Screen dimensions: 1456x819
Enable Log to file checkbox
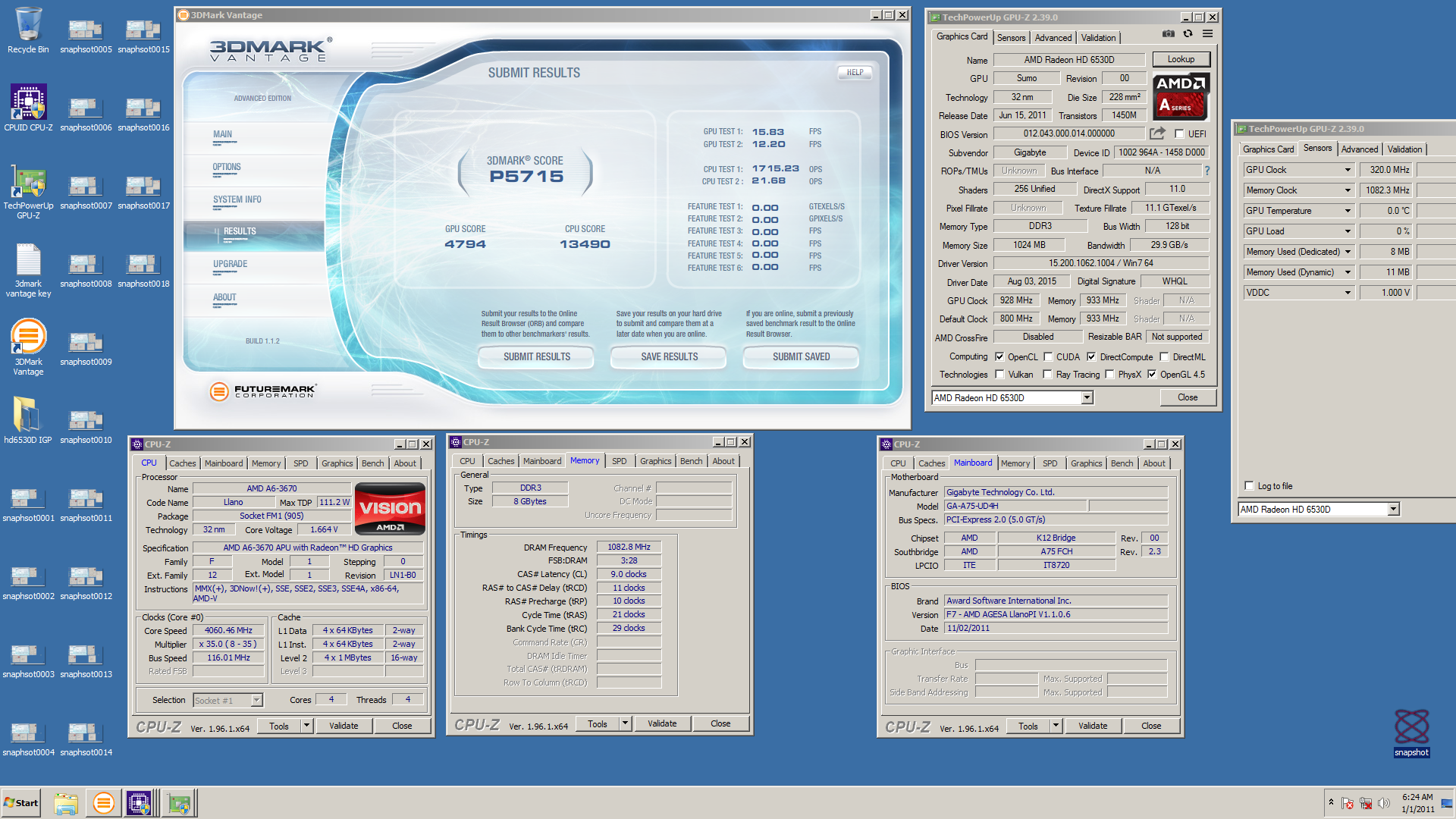pos(1249,486)
